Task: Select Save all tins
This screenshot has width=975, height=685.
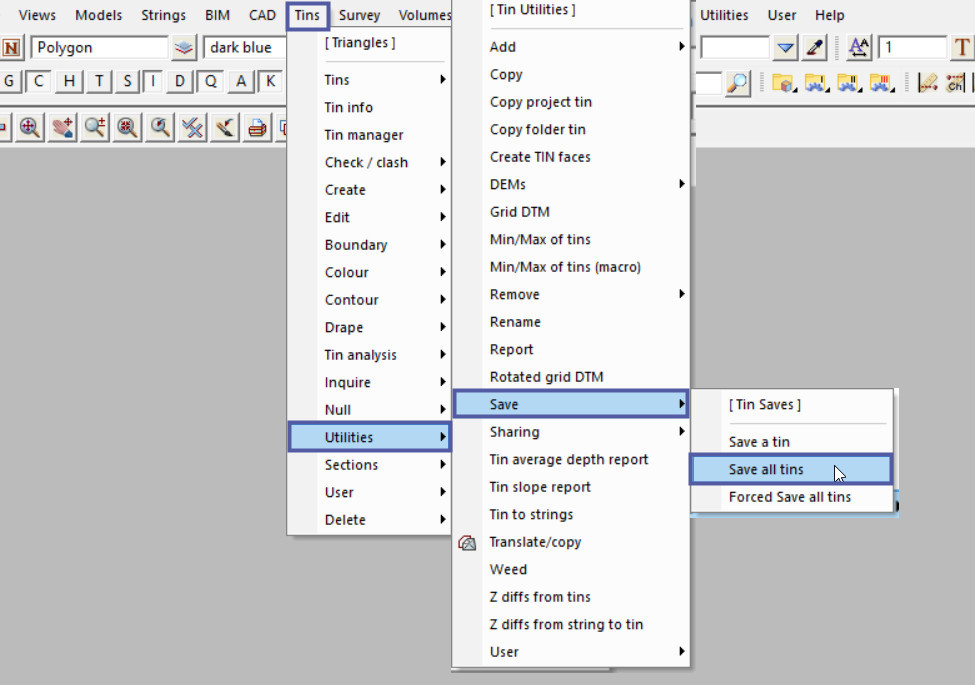Action: click(x=766, y=470)
